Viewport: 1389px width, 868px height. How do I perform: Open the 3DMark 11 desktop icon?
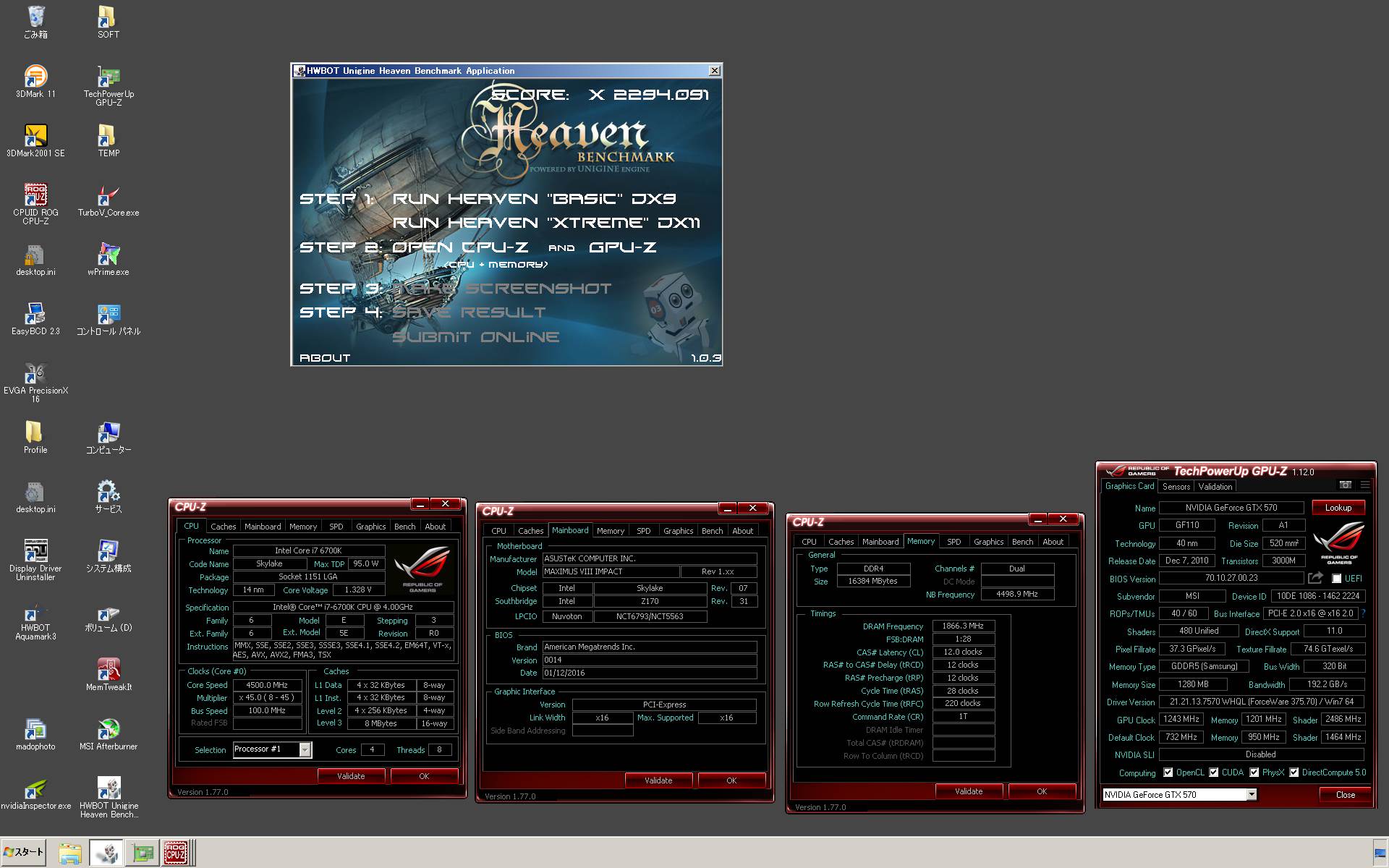(x=35, y=81)
